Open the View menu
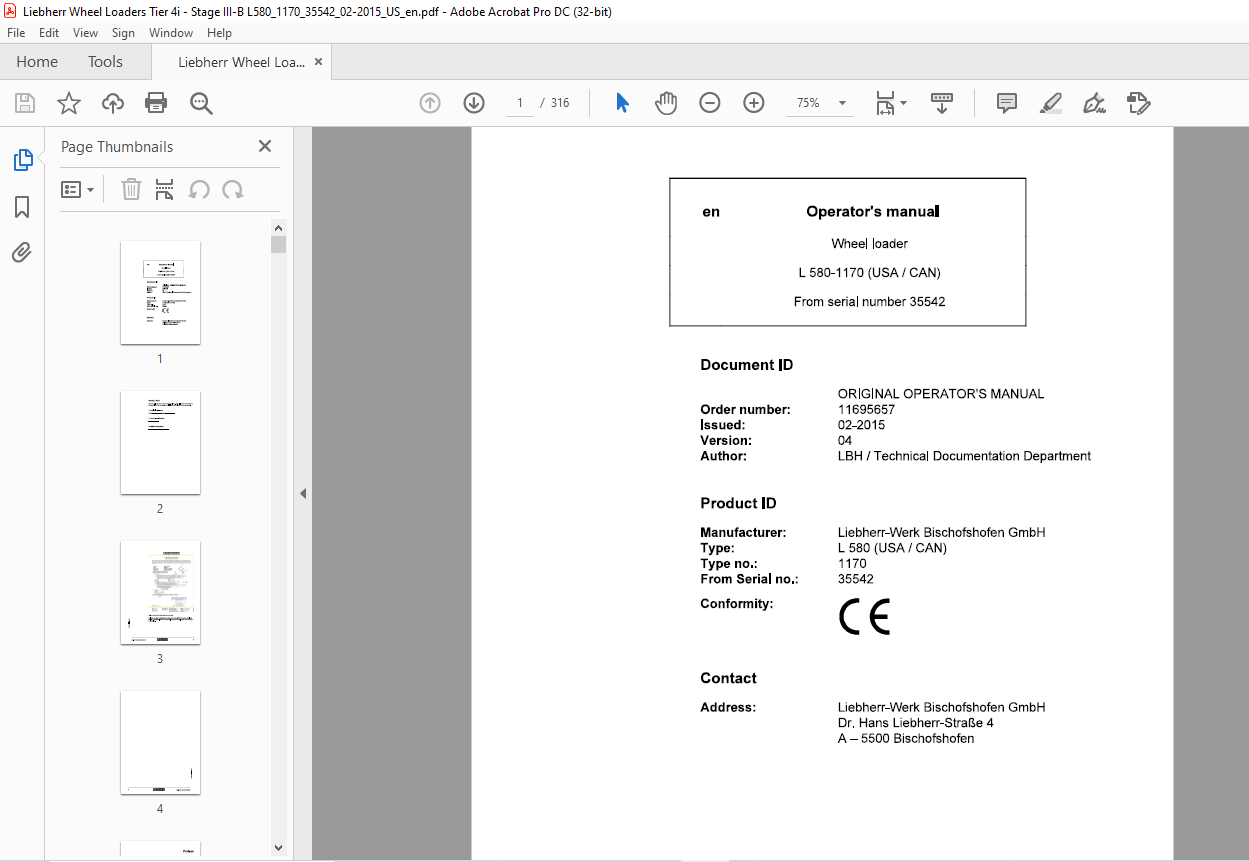 [x=85, y=33]
